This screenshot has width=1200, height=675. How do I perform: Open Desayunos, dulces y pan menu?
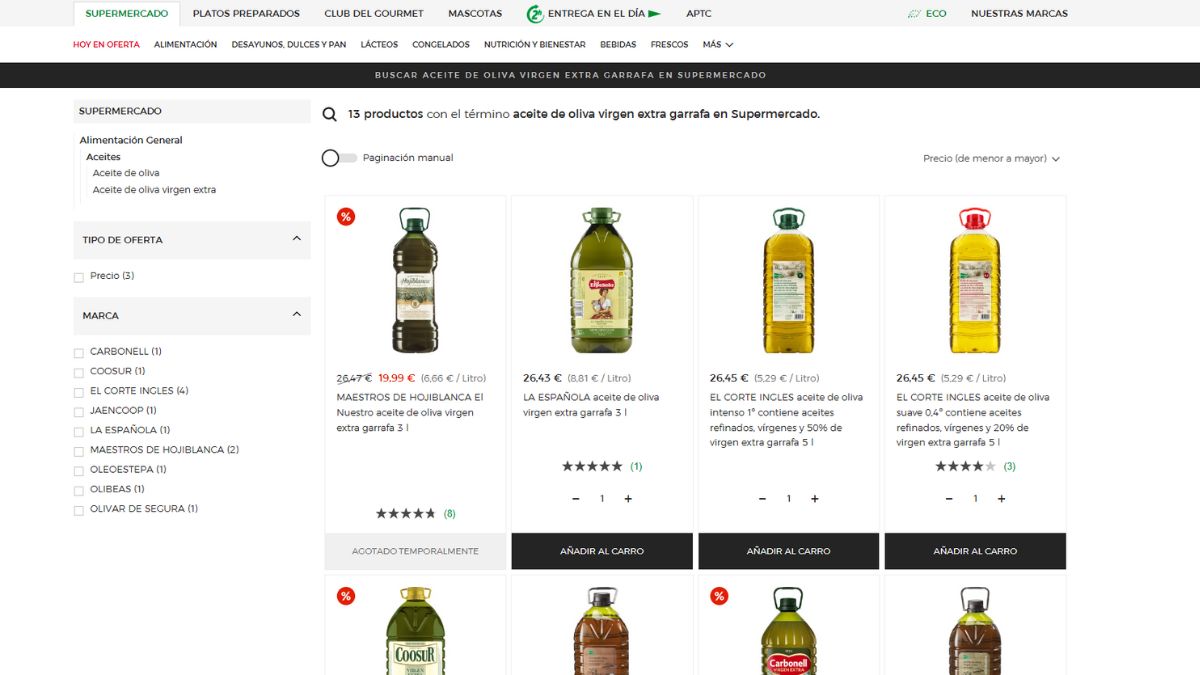(x=289, y=45)
